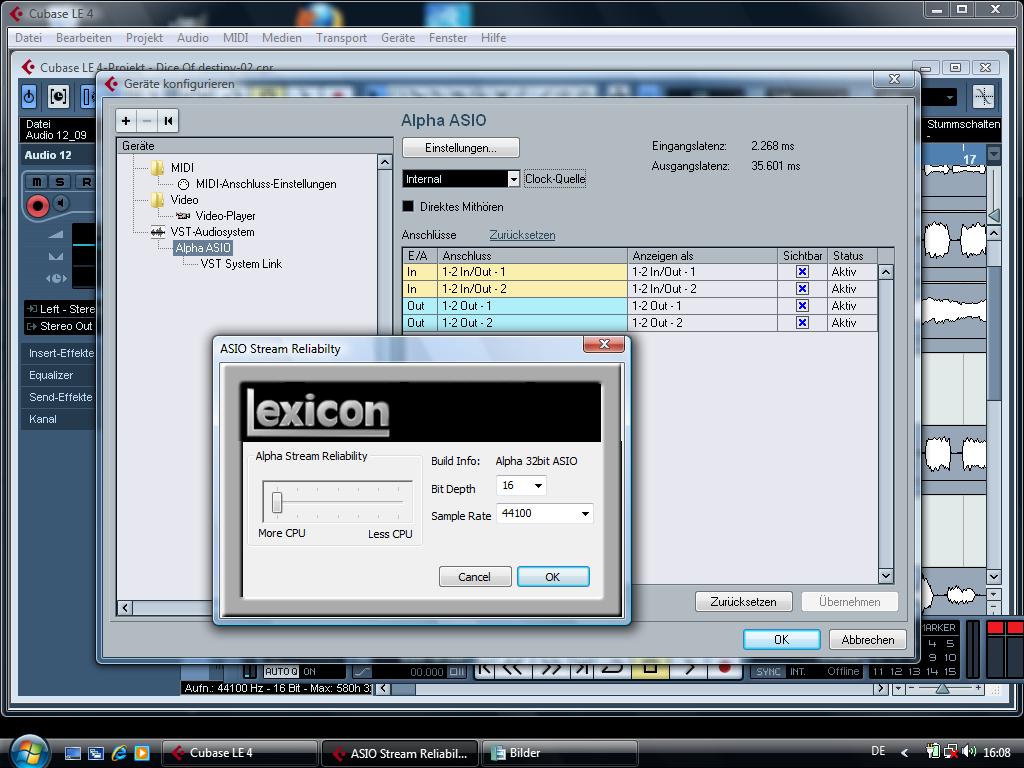Expand the Kanal inspector section

tap(59, 419)
